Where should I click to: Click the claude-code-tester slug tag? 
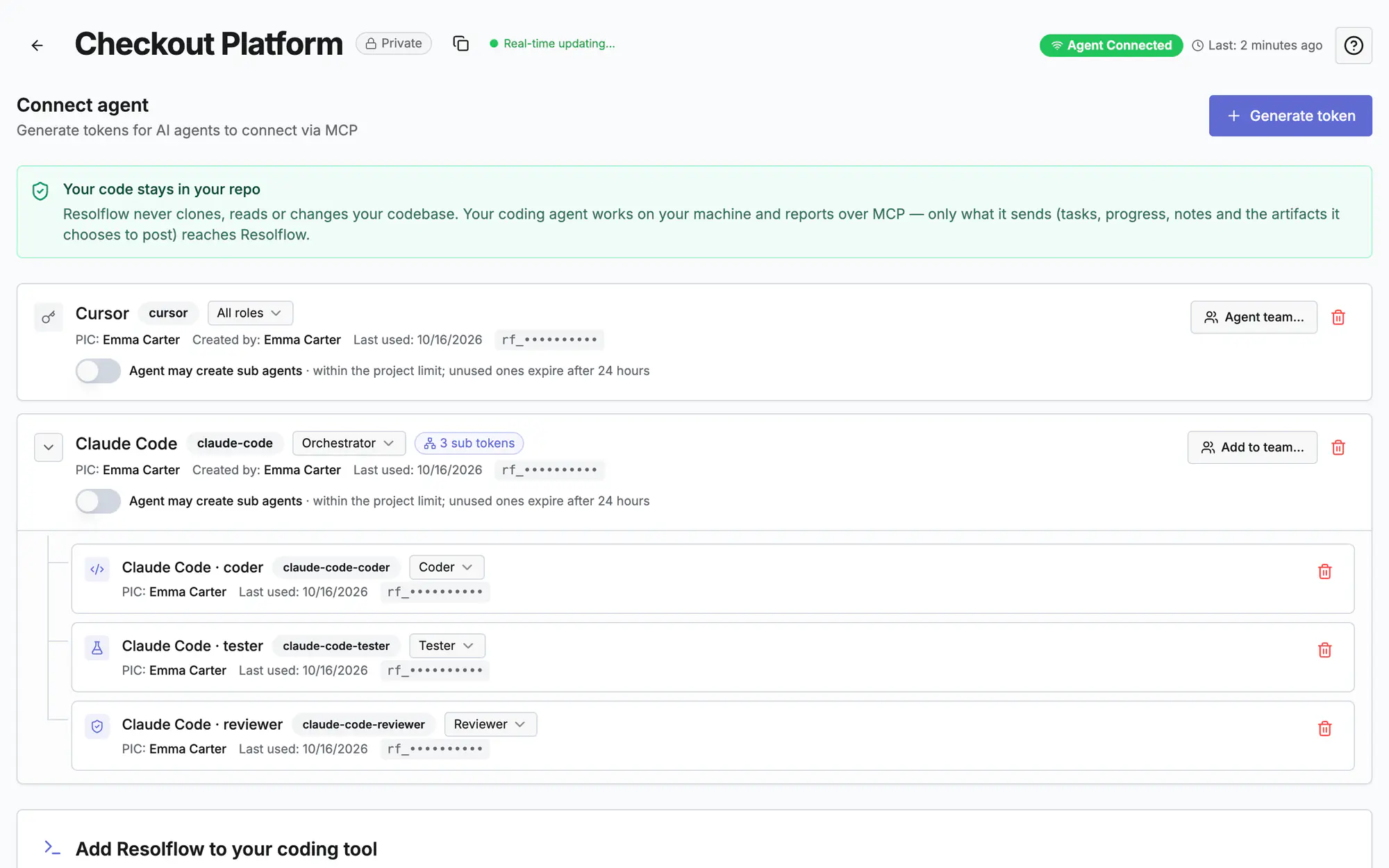[336, 646]
